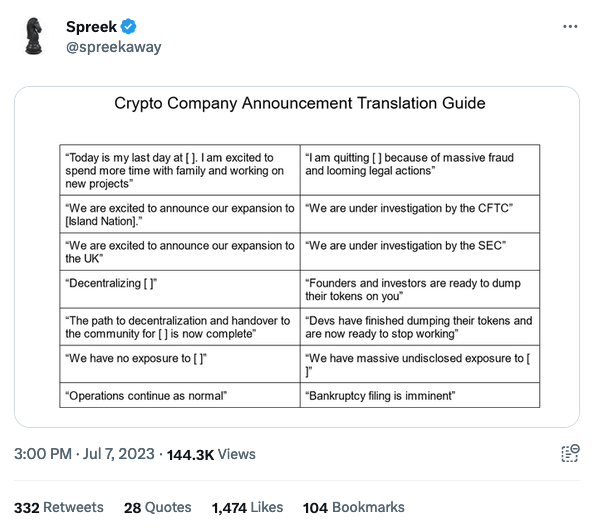Viewport: 594px width, 530px height.
Task: Open the 28 Quotes list
Action: click(158, 507)
